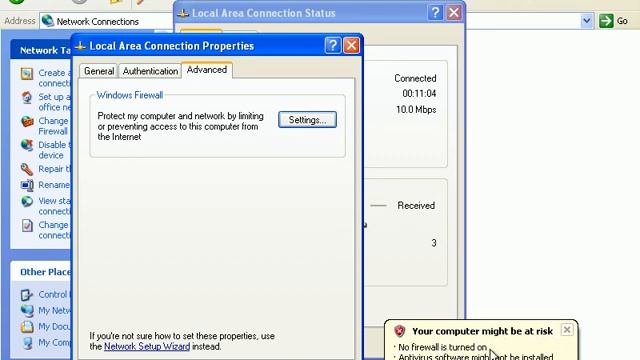This screenshot has width=640, height=360.
Task: Dismiss the 'Your computer might be at risk' balloon
Action: [567, 329]
